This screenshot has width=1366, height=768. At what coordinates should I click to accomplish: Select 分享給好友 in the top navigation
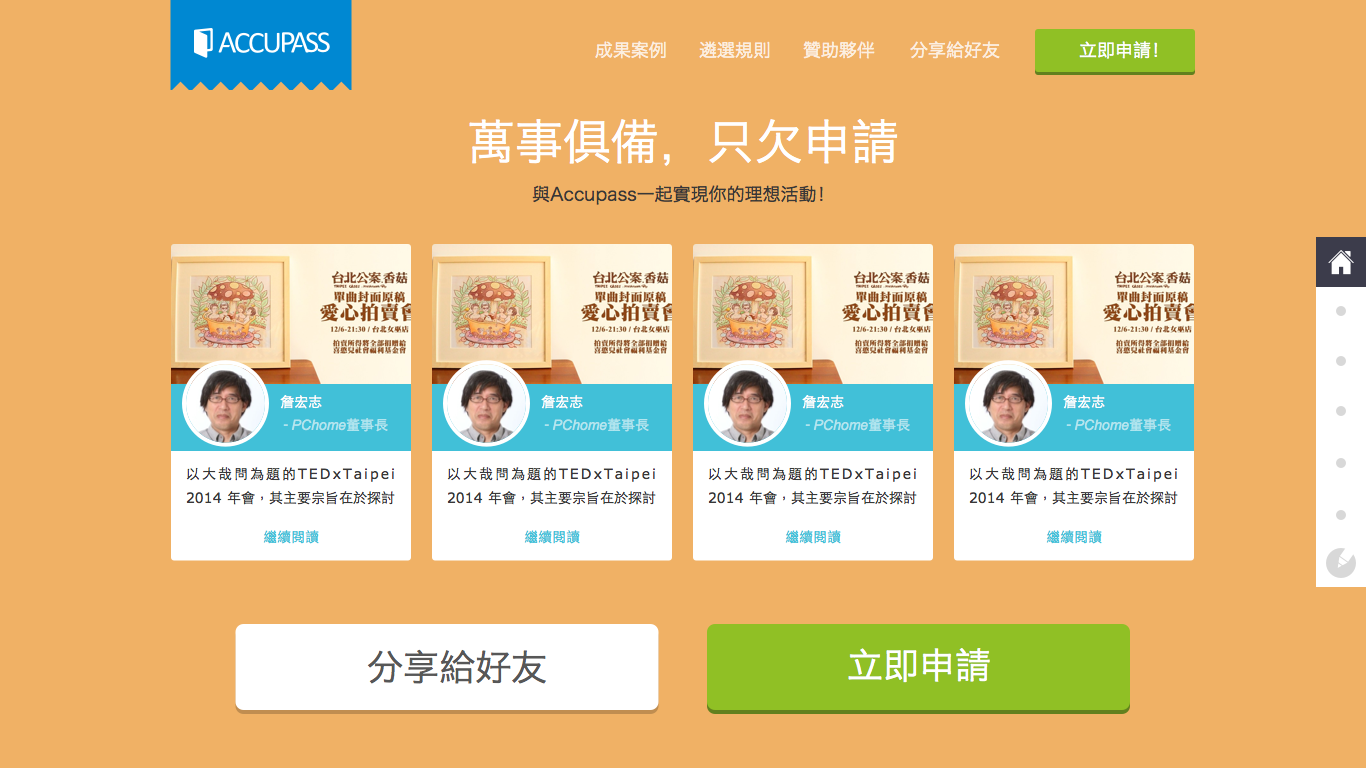click(x=955, y=50)
